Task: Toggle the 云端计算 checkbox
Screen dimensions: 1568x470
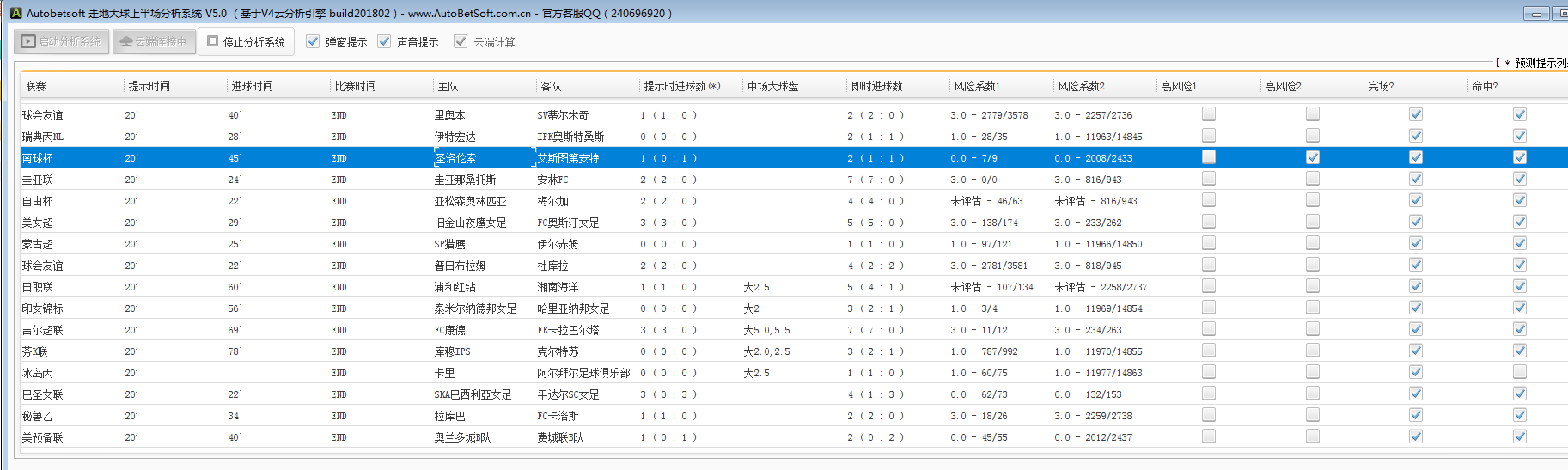Action: (461, 41)
